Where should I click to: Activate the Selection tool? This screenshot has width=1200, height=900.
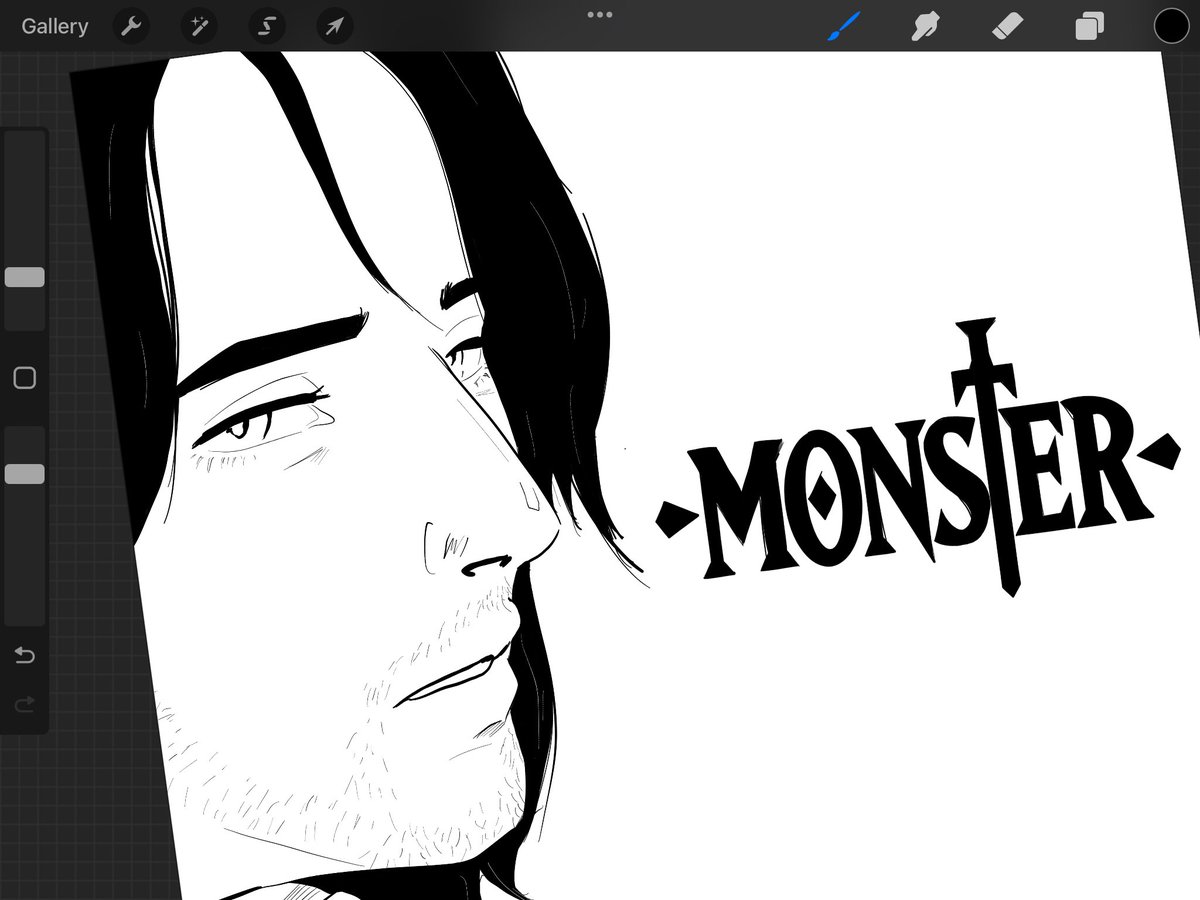coord(267,26)
